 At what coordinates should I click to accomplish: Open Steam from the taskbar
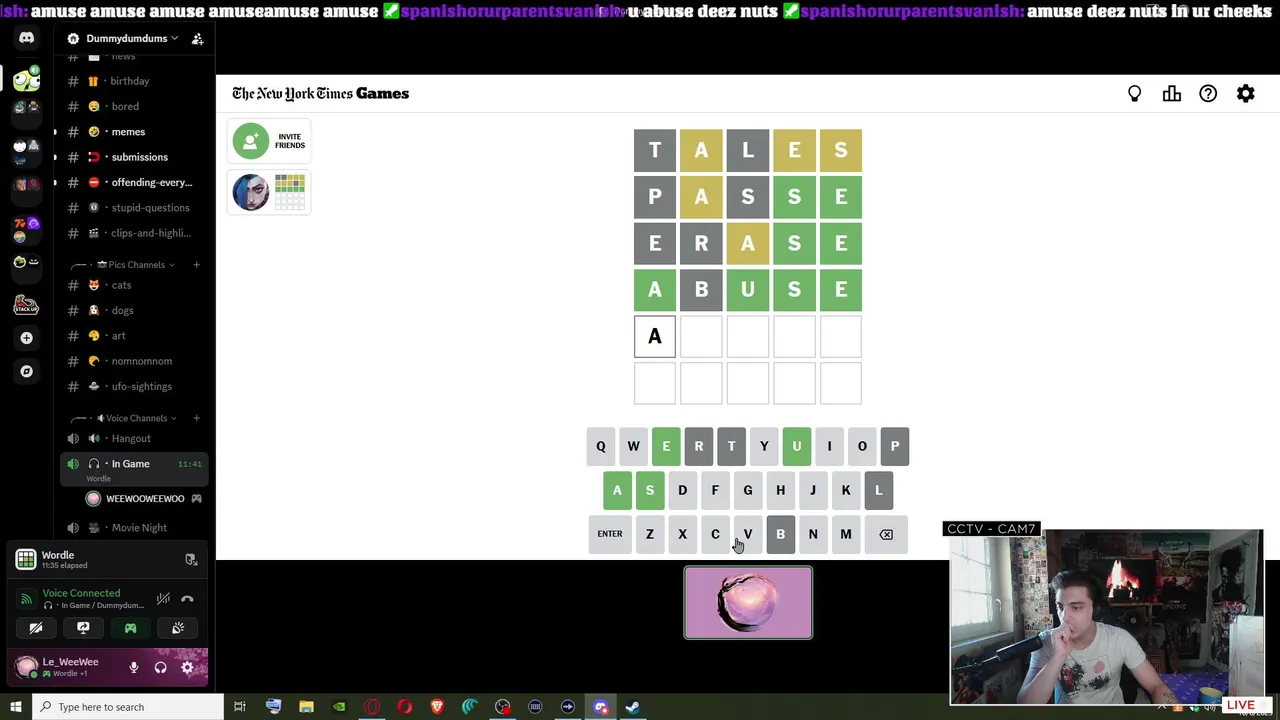pos(633,707)
